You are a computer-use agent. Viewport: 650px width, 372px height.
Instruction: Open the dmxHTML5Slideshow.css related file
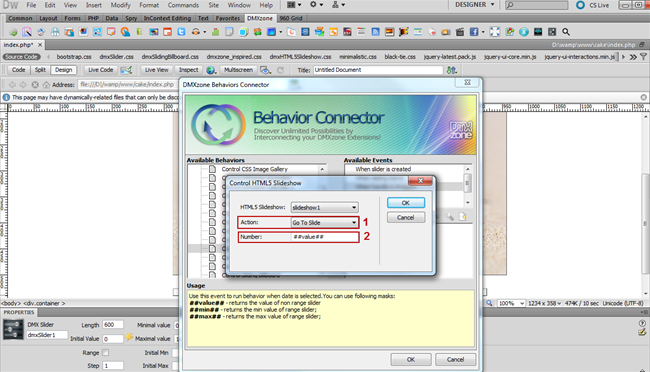point(300,57)
